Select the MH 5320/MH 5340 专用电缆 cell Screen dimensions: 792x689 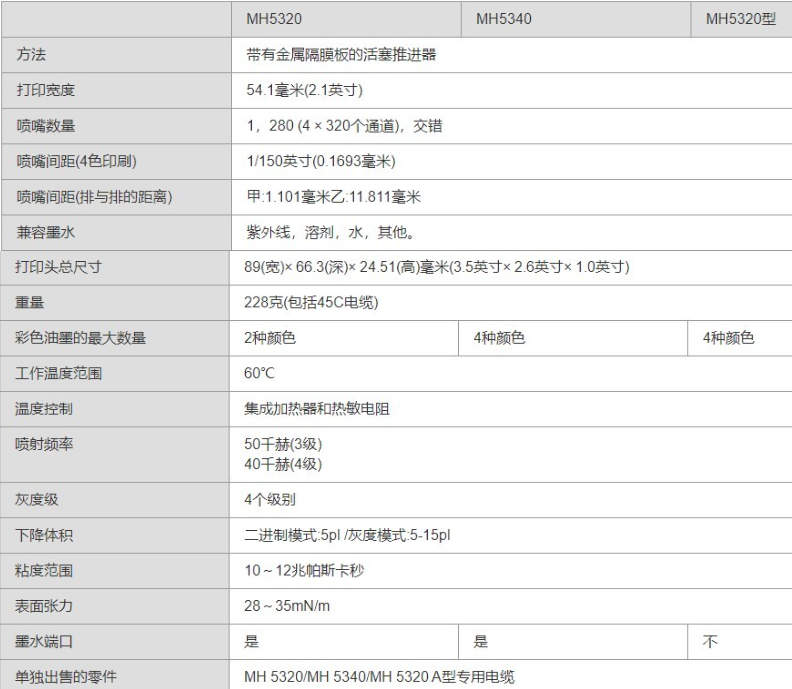pyautogui.click(x=511, y=675)
